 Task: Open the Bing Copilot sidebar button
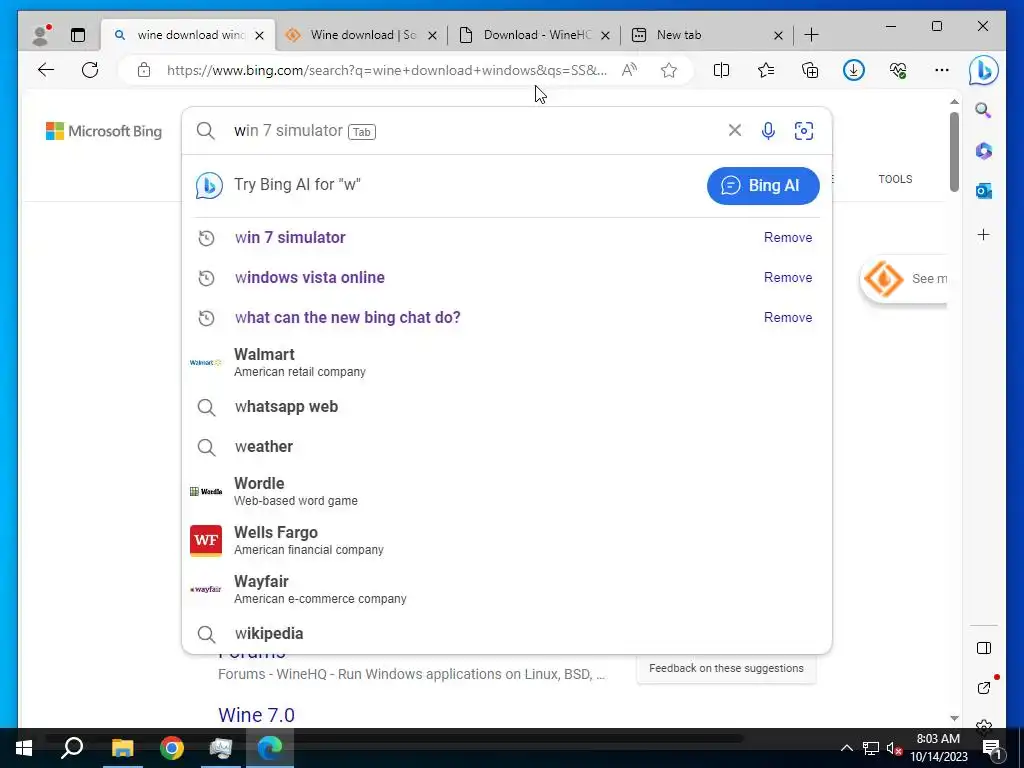tap(984, 70)
